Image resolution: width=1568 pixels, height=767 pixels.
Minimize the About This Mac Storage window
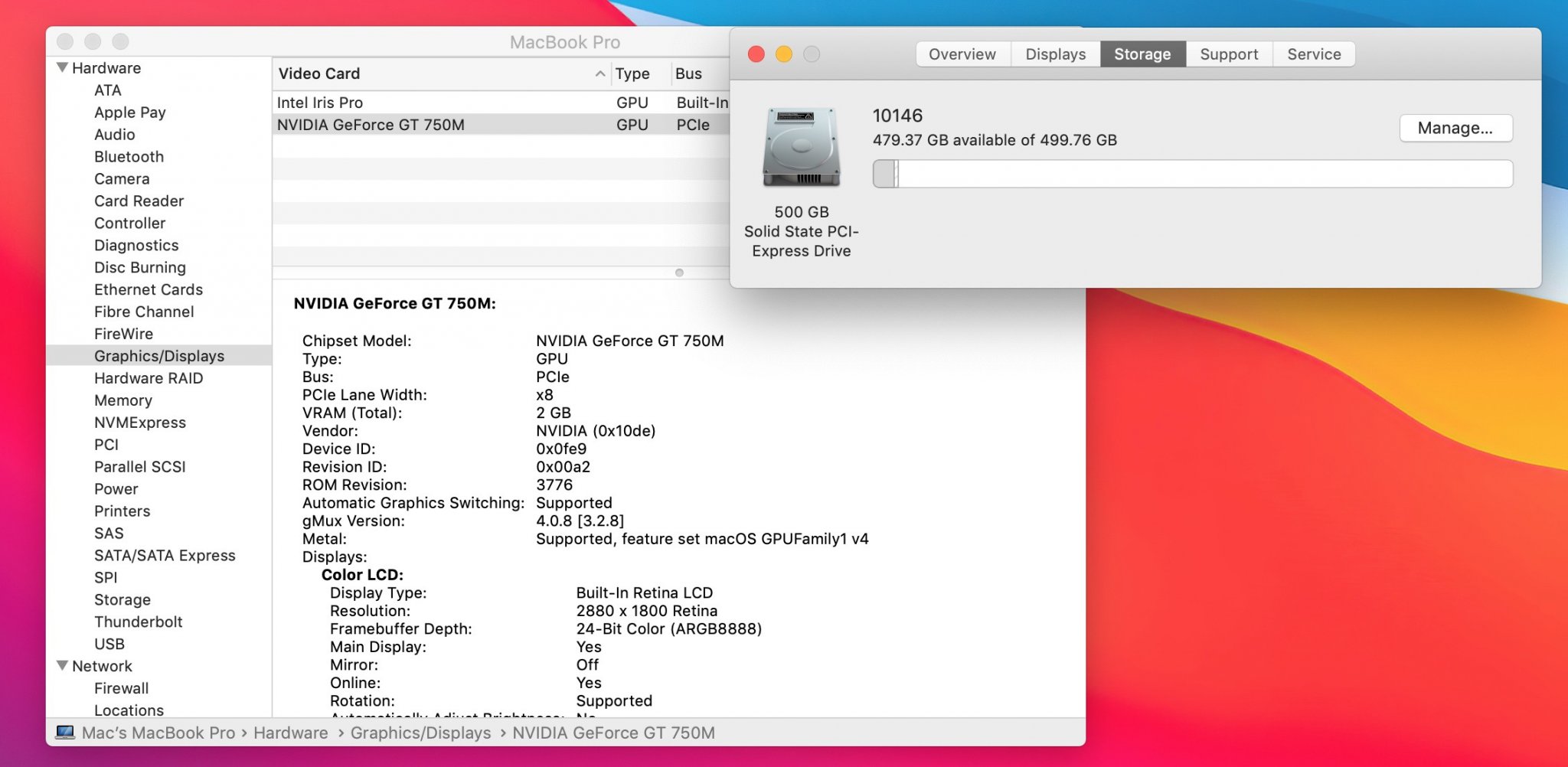coord(784,54)
